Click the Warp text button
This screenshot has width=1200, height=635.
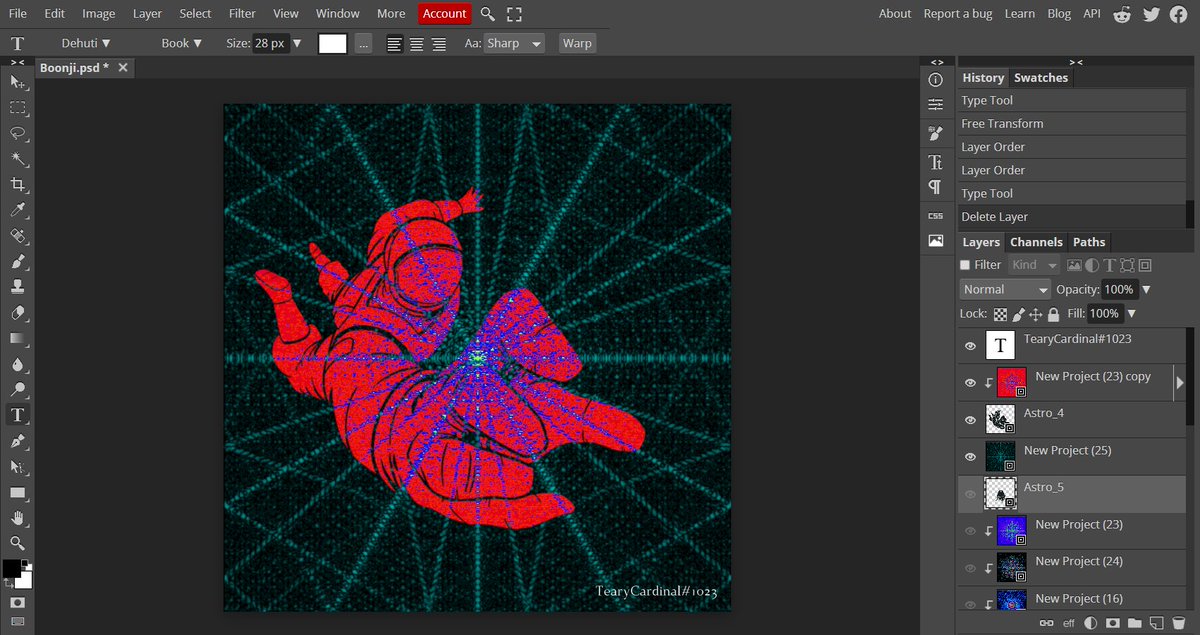[x=577, y=43]
